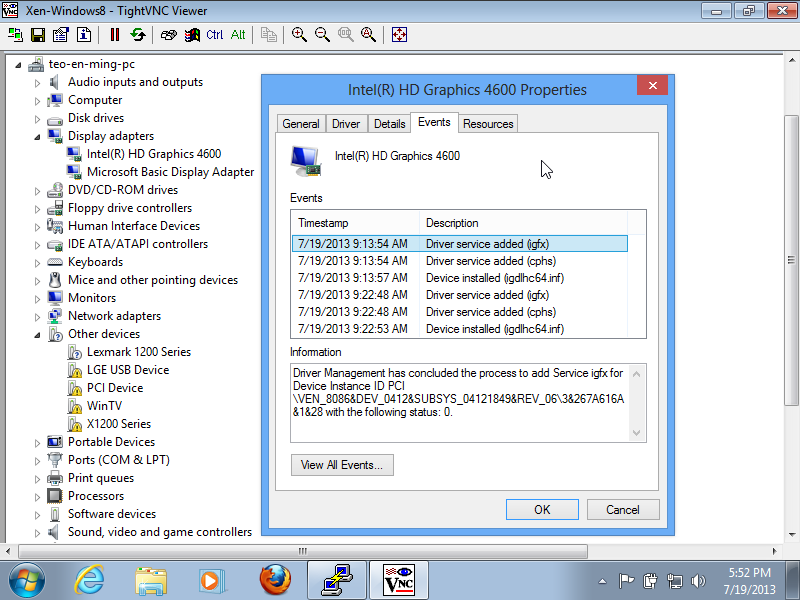800x600 pixels.
Task: Toggle full screen mode icon
Action: pos(399,35)
